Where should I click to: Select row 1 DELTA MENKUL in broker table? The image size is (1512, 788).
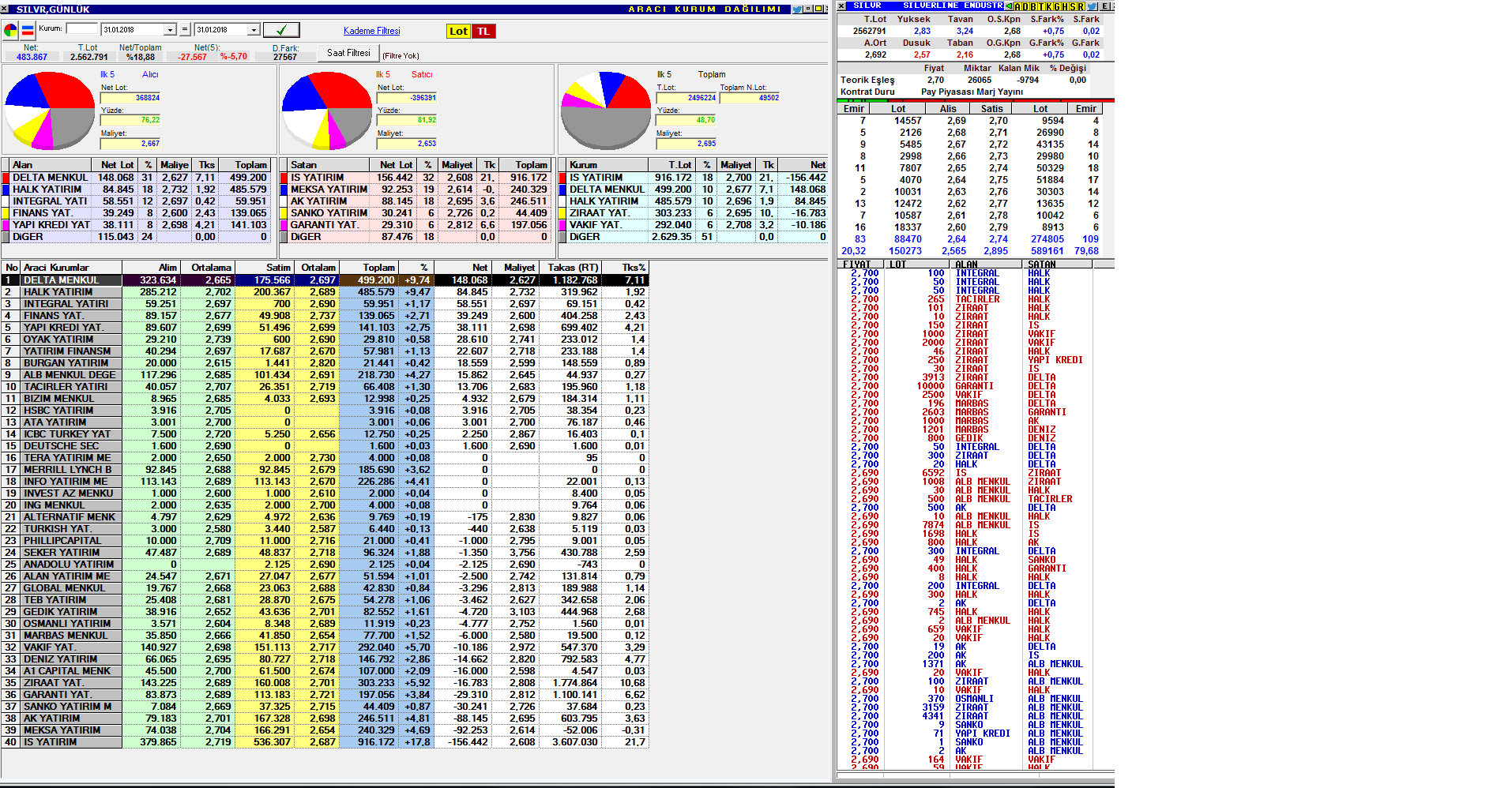[x=325, y=280]
